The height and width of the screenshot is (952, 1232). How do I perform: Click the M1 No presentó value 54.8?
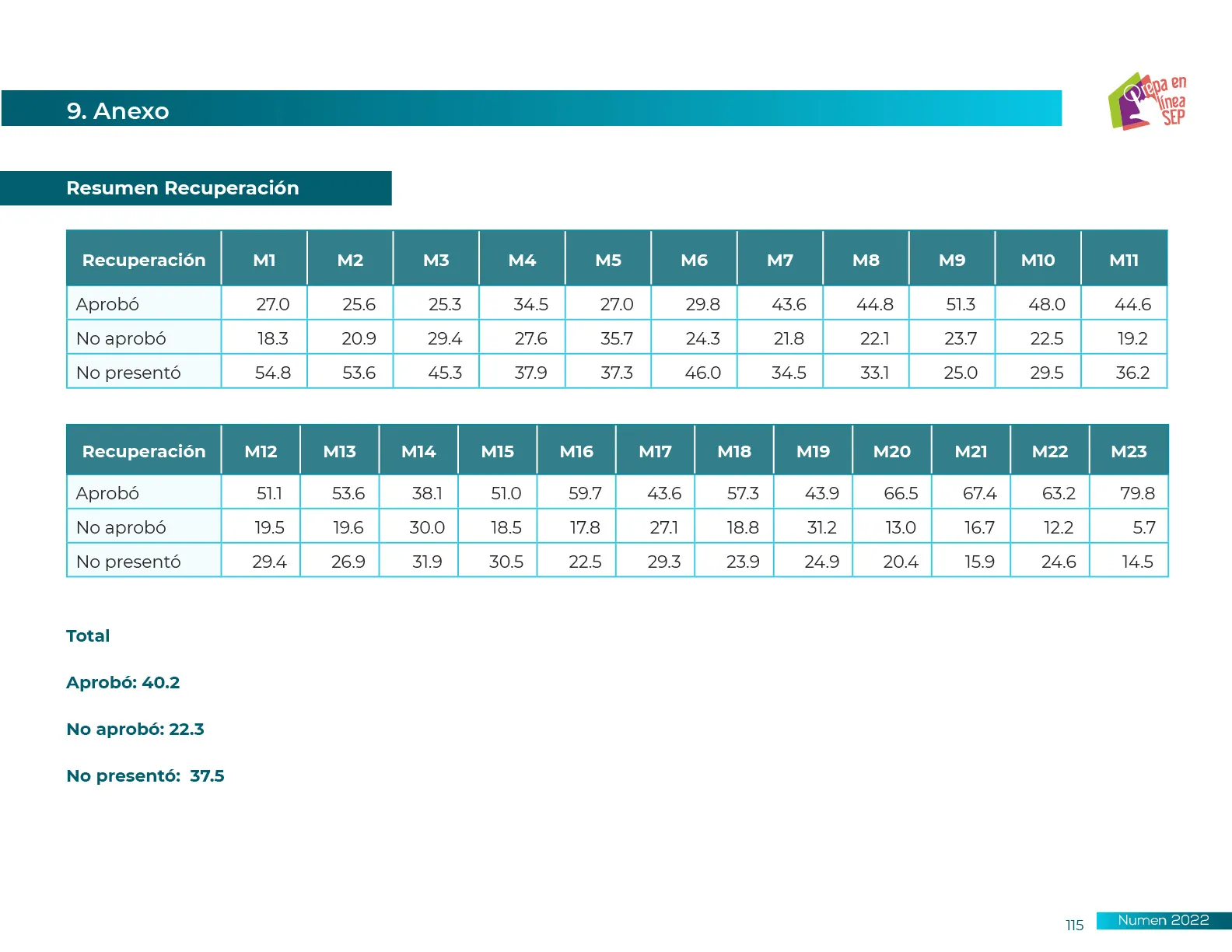[273, 373]
